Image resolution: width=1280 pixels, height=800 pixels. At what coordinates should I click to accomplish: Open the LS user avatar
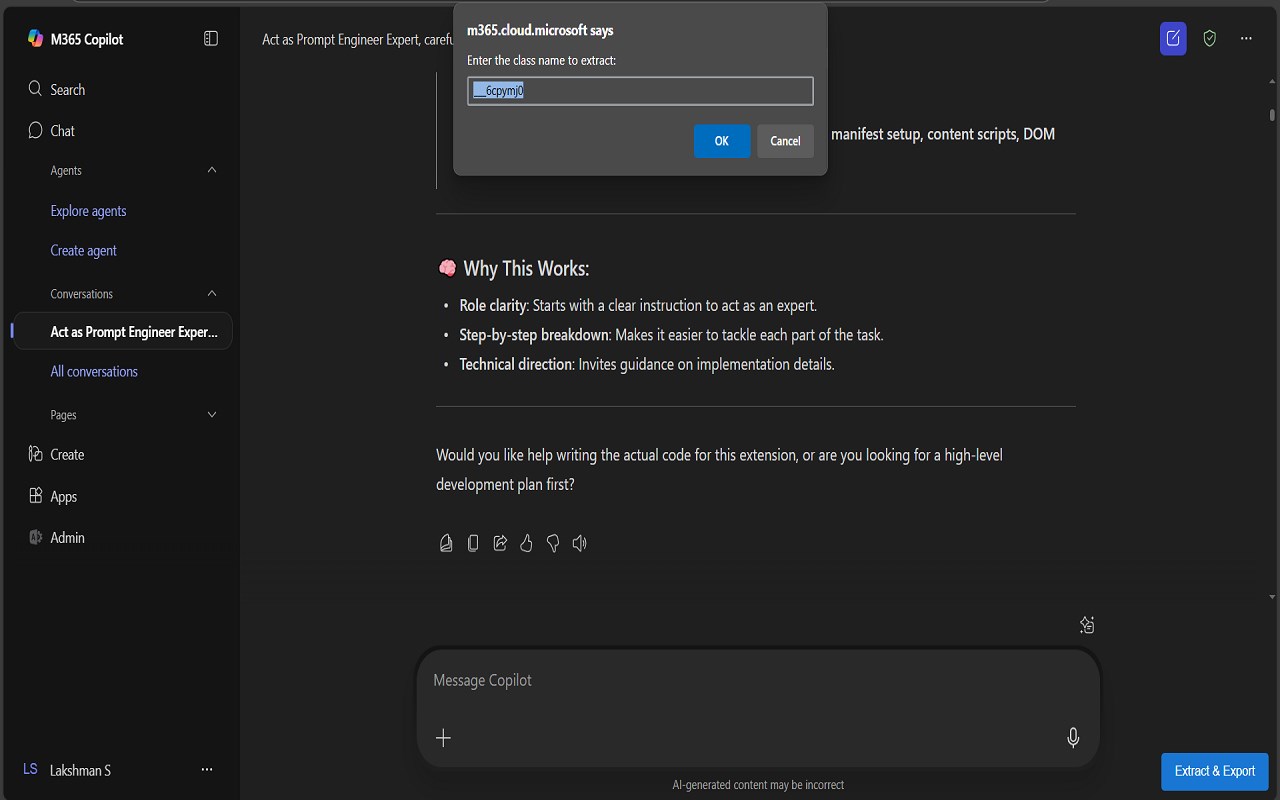pos(30,769)
